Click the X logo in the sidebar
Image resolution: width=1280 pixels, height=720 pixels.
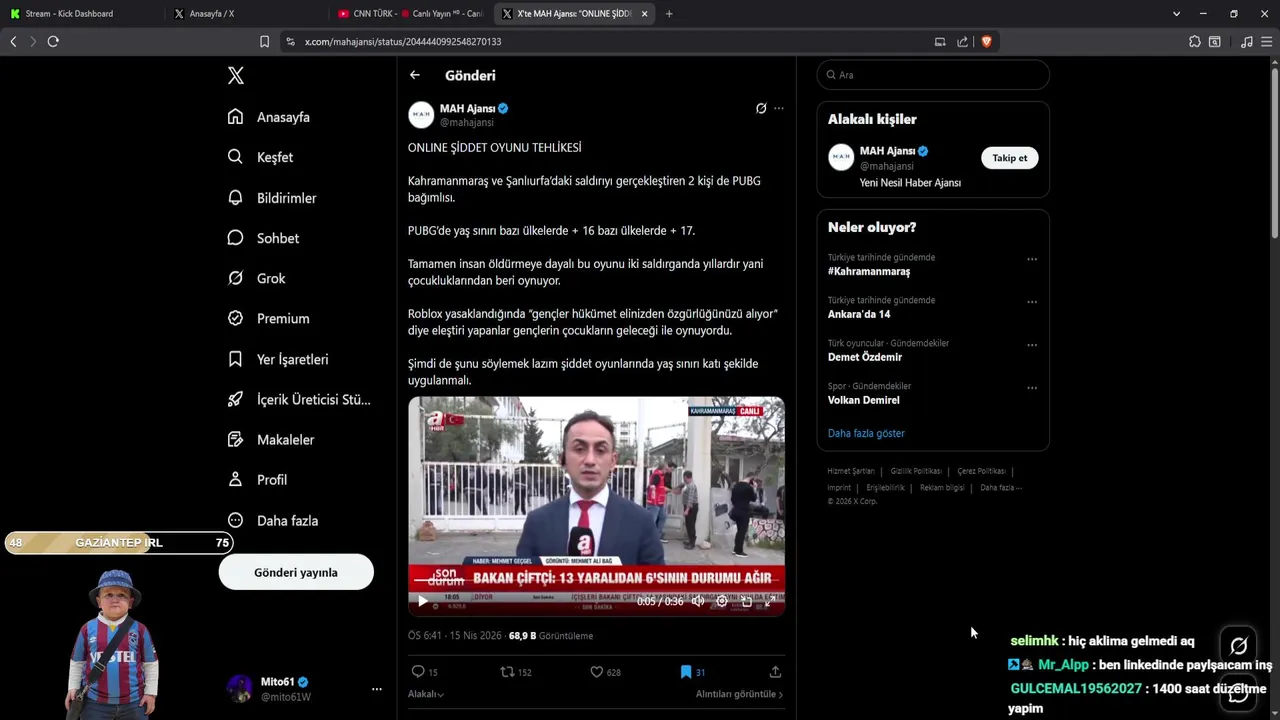[235, 75]
